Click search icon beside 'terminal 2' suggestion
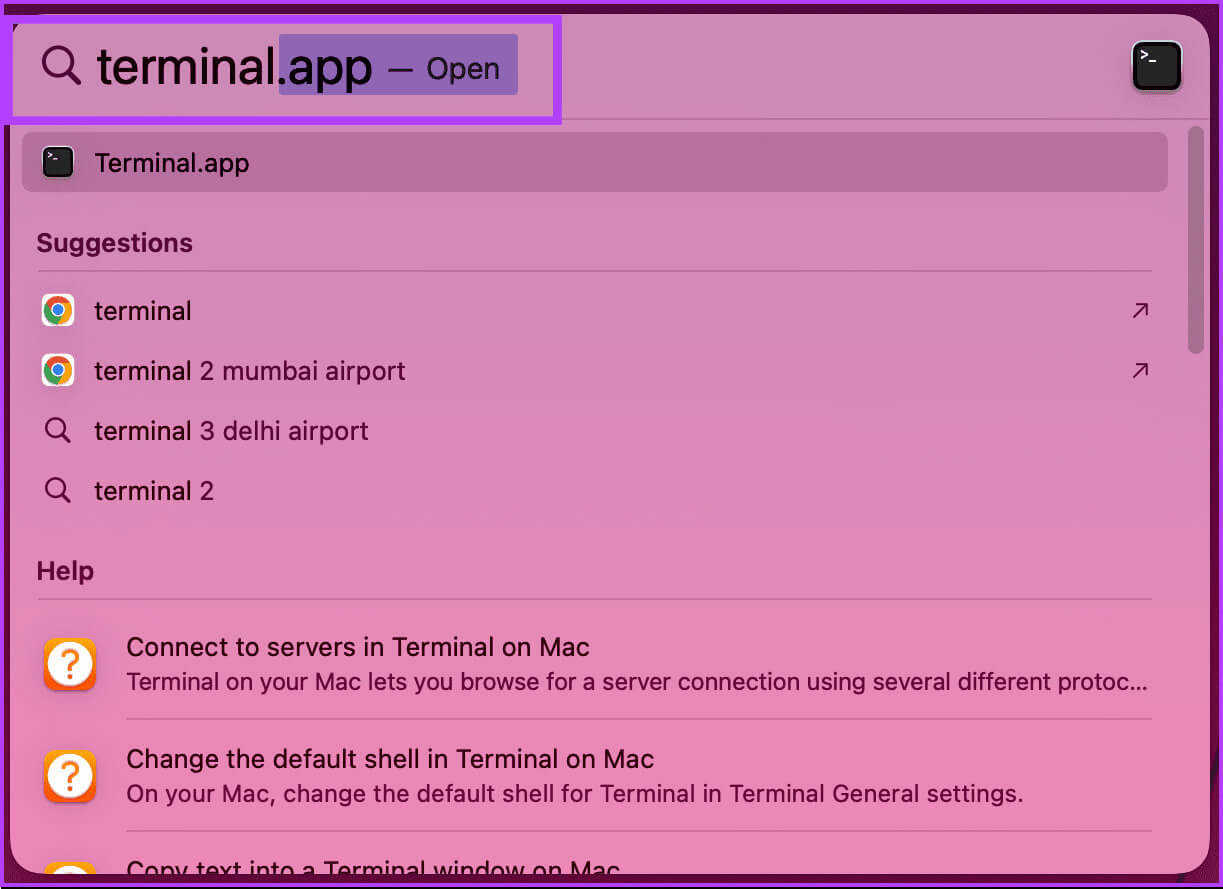Image resolution: width=1223 pixels, height=889 pixels. tap(58, 491)
